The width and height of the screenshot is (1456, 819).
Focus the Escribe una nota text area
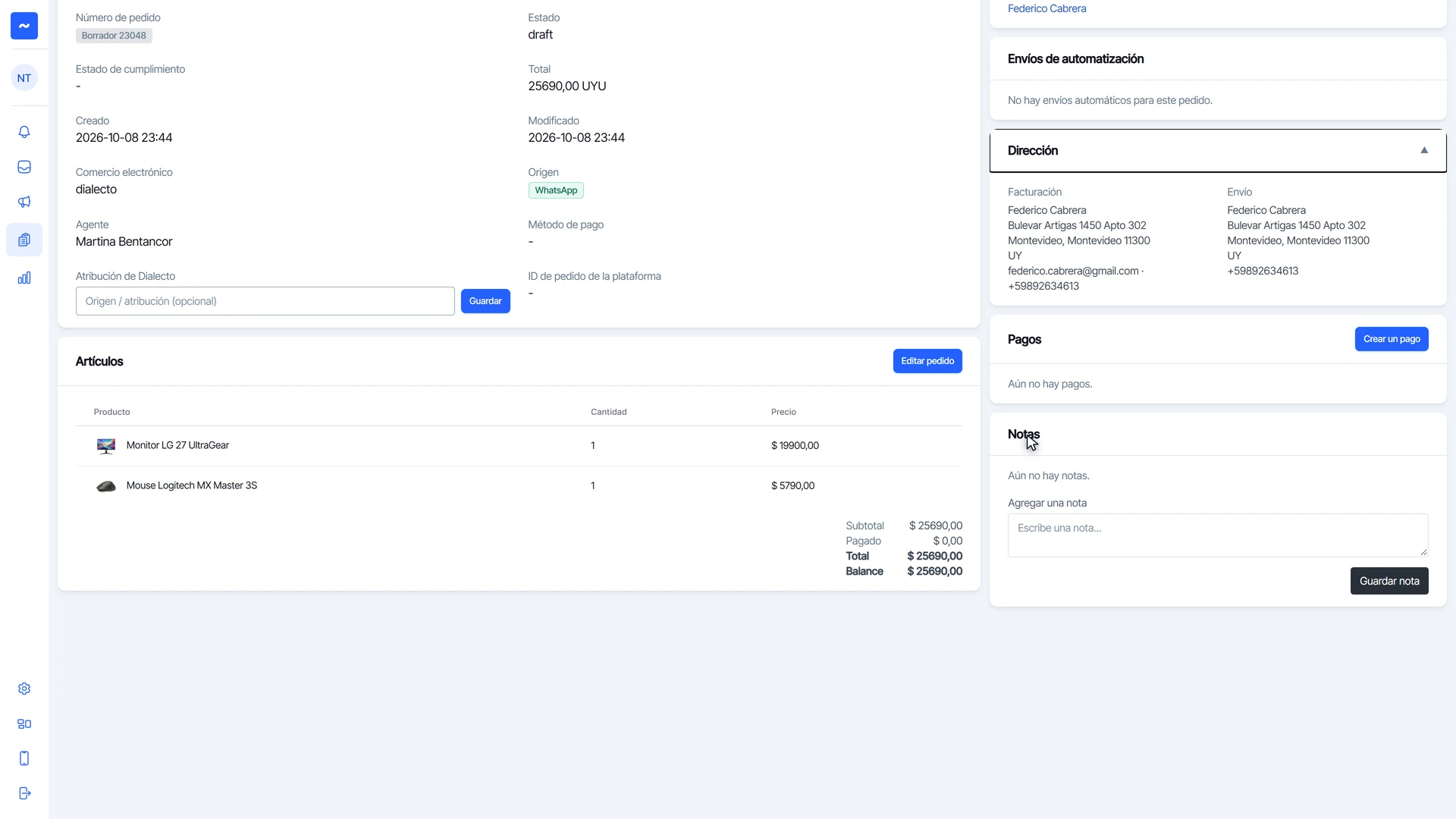tap(1218, 535)
